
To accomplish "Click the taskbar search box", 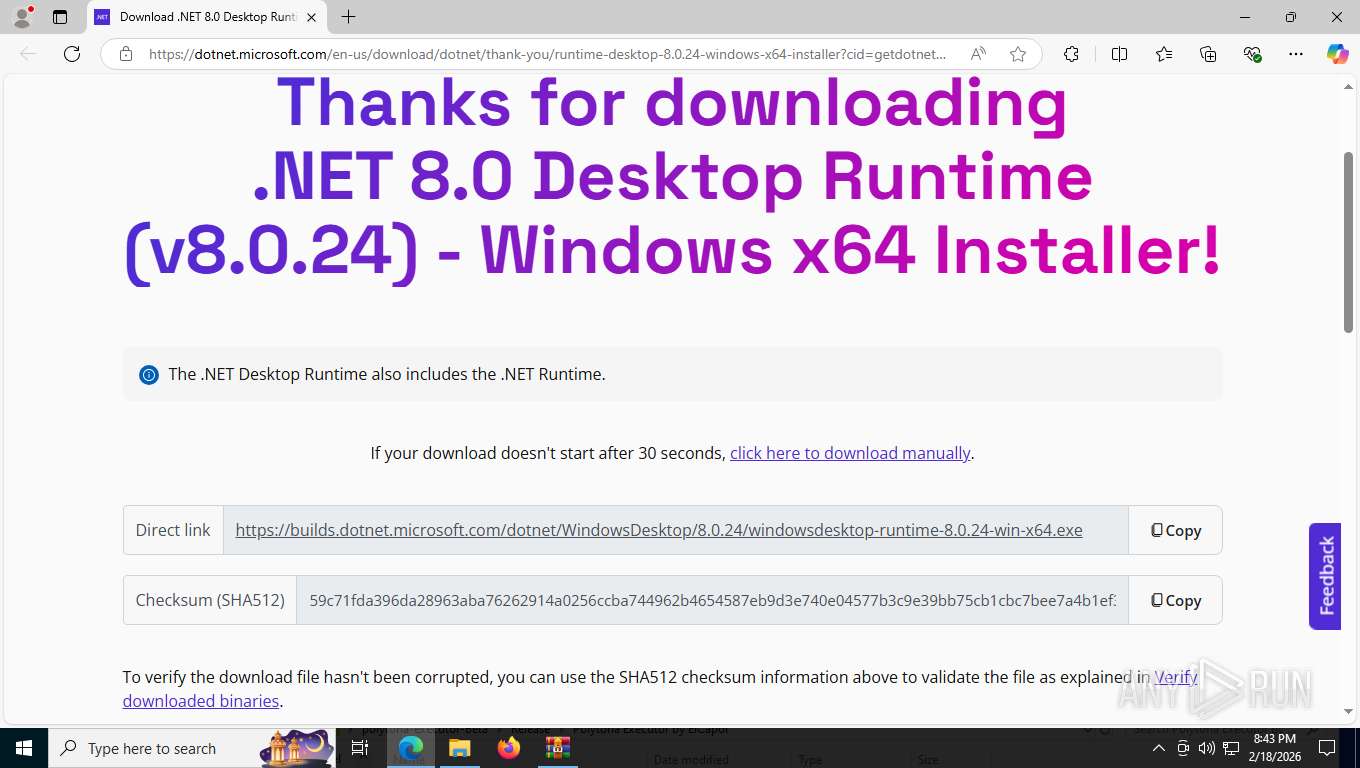I will [192, 748].
